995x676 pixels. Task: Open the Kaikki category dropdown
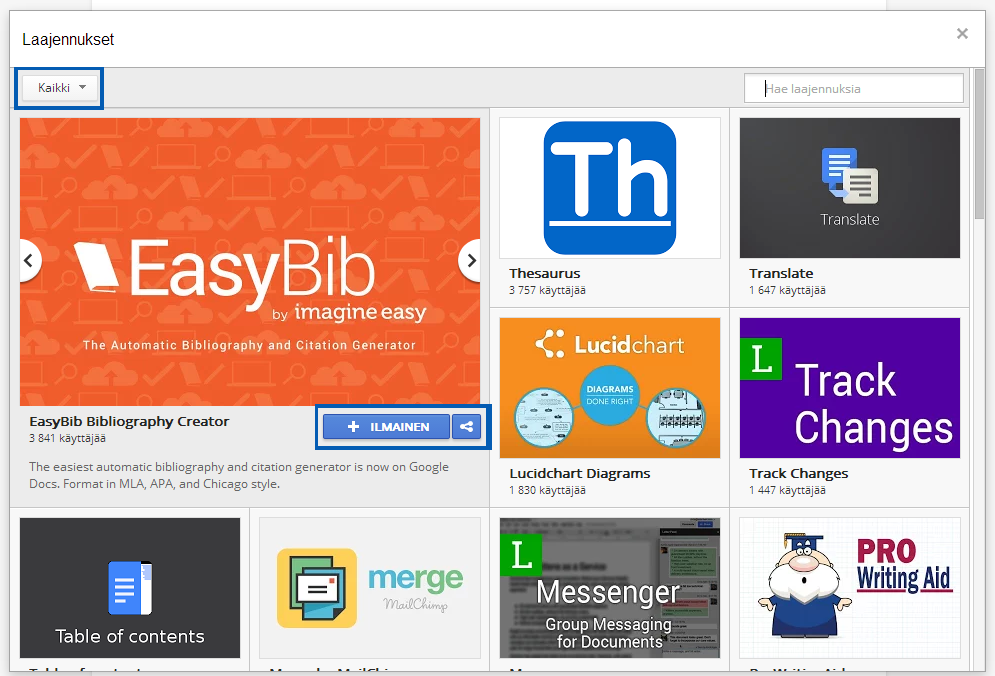coord(61,88)
